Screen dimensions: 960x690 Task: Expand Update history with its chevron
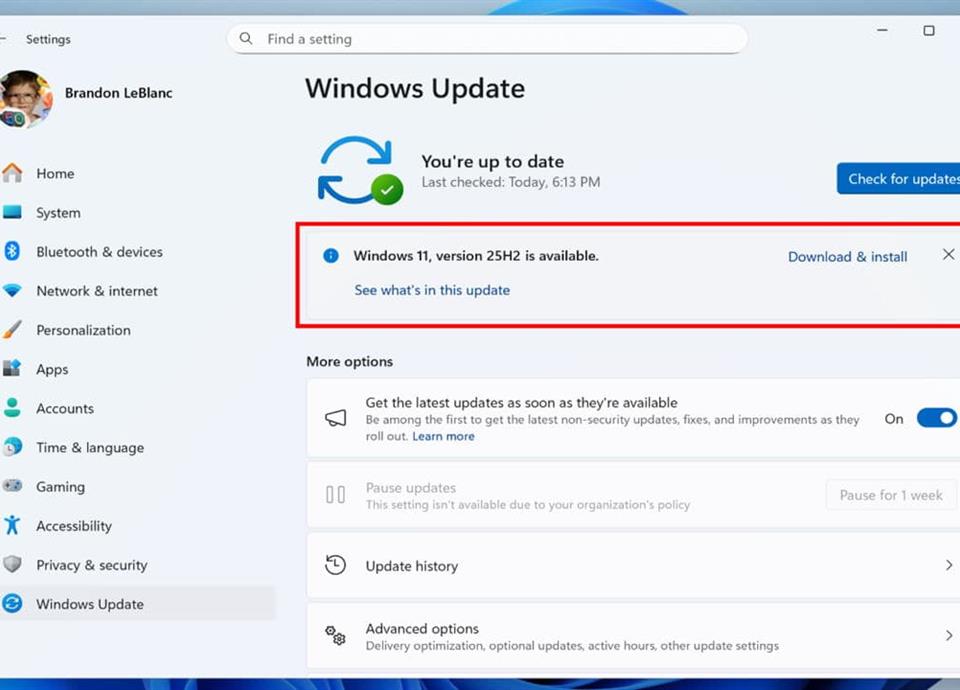click(948, 566)
